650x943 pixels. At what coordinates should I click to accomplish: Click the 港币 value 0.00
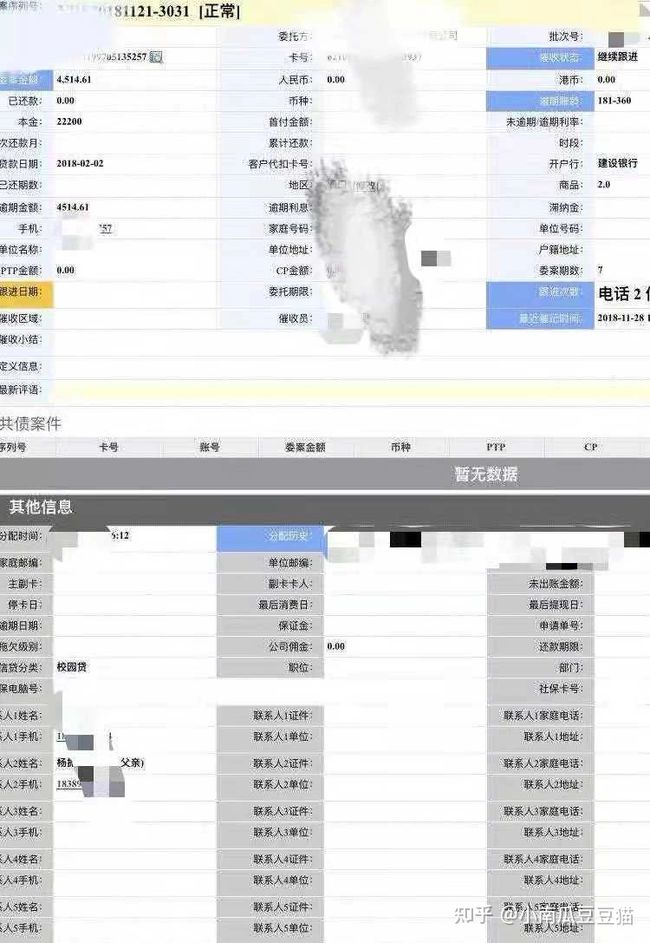(606, 79)
